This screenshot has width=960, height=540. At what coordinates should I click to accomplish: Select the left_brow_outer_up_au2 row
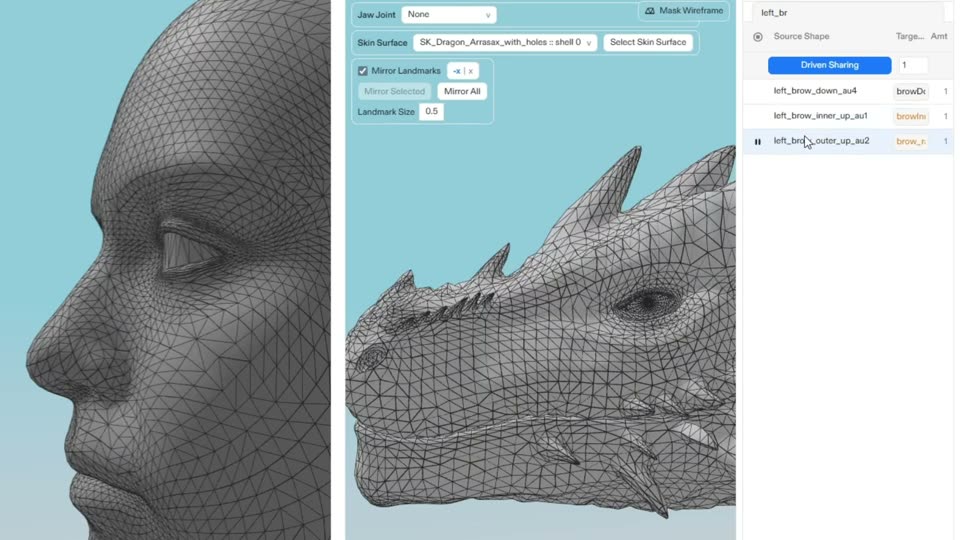click(x=848, y=141)
